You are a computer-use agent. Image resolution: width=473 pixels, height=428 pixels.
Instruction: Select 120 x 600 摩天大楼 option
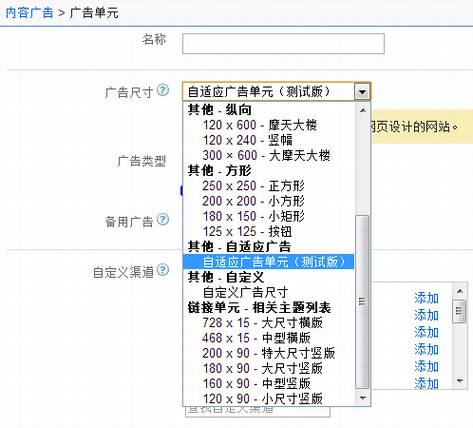(x=260, y=125)
